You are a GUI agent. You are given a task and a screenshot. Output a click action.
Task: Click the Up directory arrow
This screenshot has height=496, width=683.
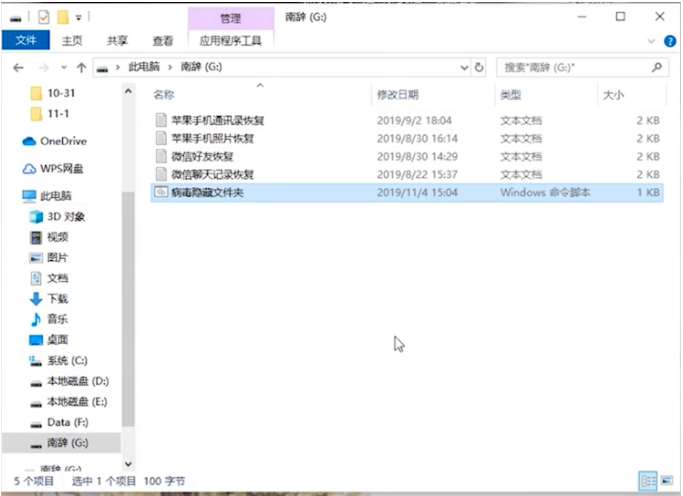(81, 67)
